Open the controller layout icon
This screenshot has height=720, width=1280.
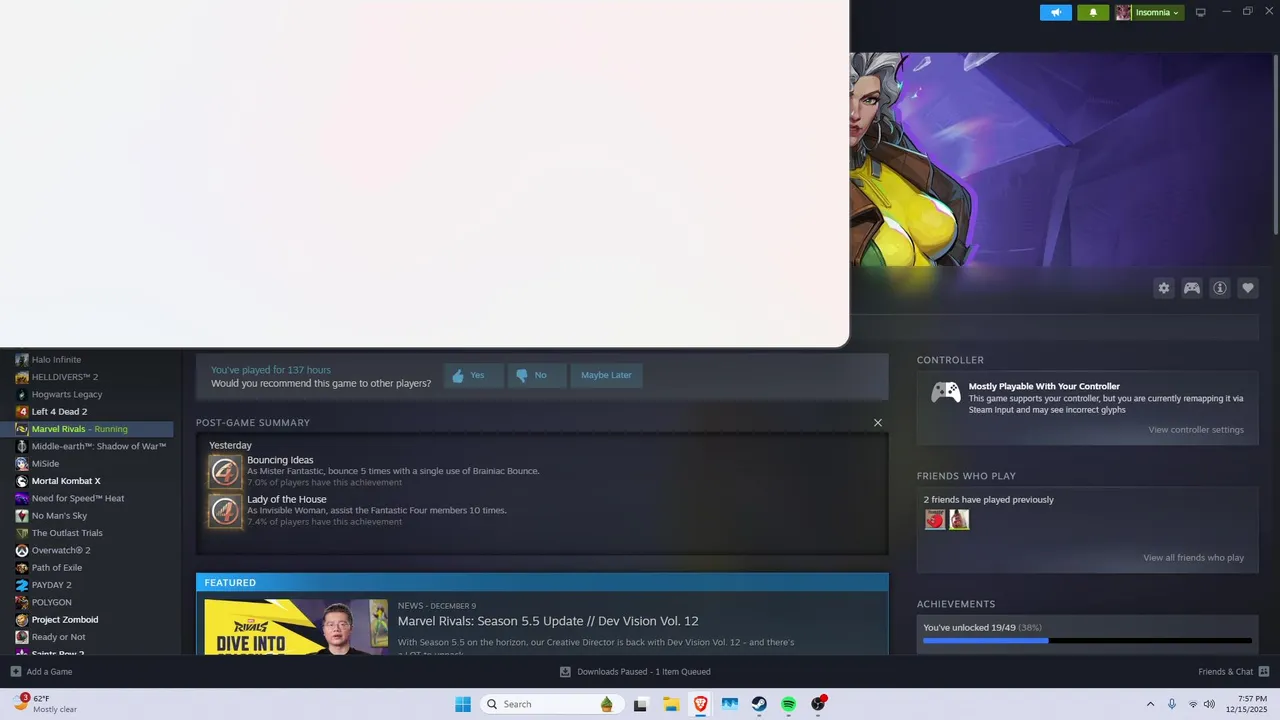click(x=1192, y=288)
